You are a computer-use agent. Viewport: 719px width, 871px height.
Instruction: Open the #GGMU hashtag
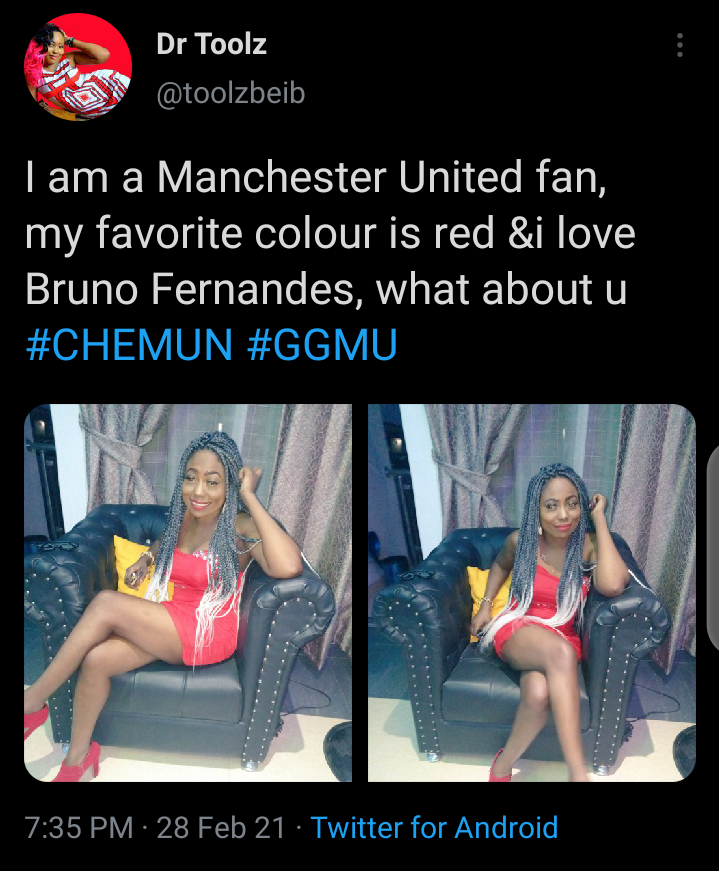tap(322, 345)
